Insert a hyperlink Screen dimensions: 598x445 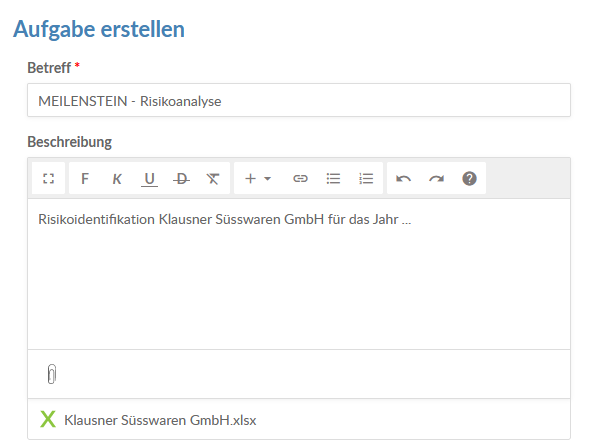(x=300, y=178)
